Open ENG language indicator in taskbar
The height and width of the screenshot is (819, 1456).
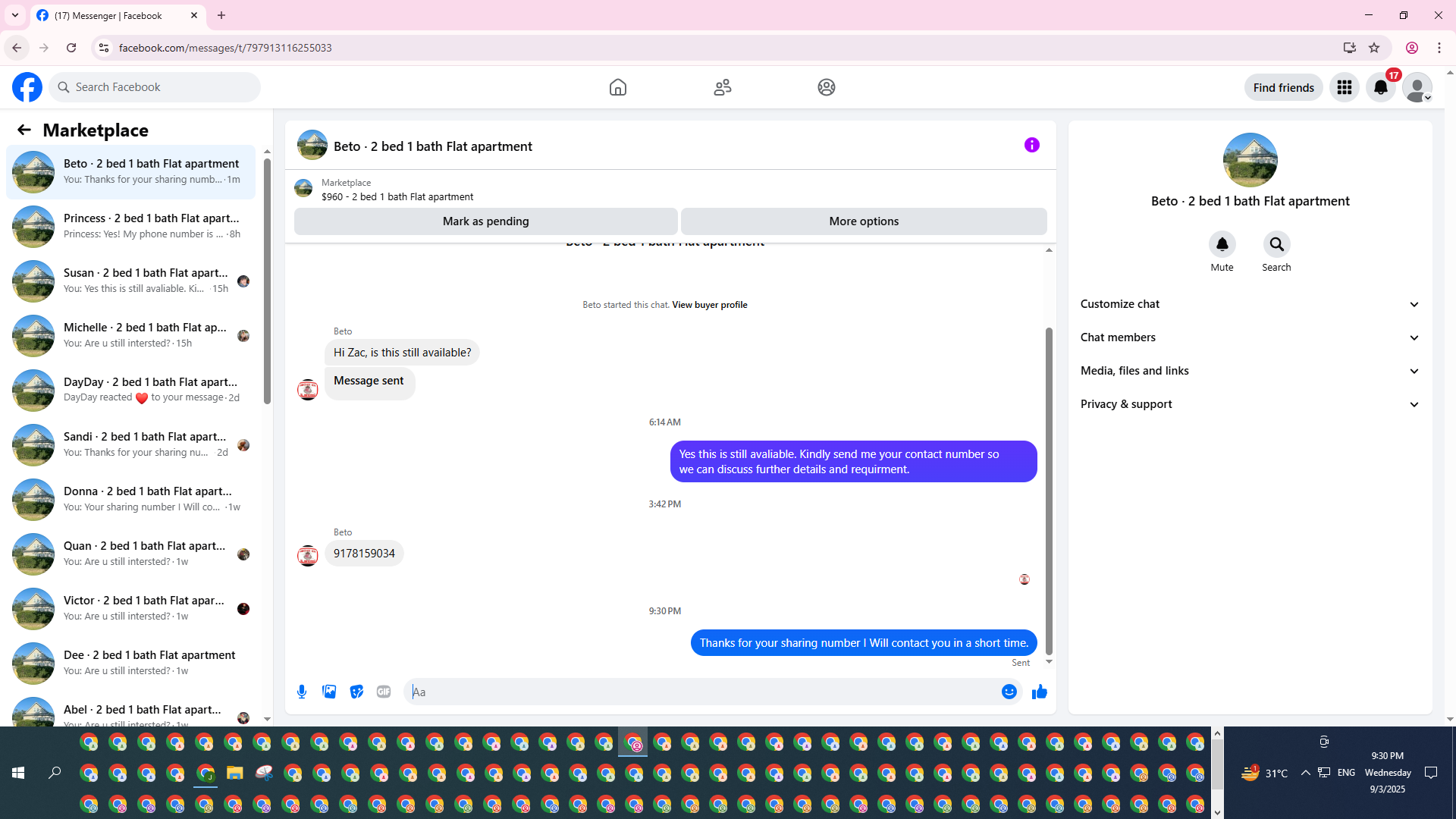(x=1347, y=773)
